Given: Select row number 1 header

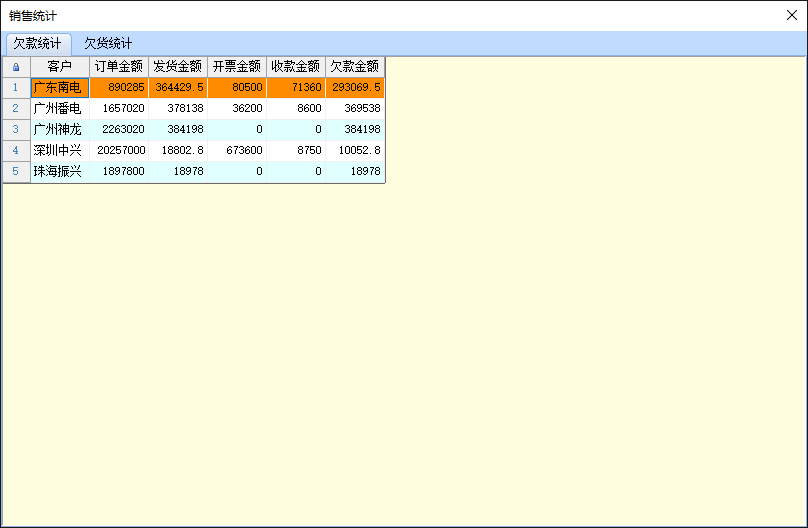Looking at the screenshot, I should 15,88.
